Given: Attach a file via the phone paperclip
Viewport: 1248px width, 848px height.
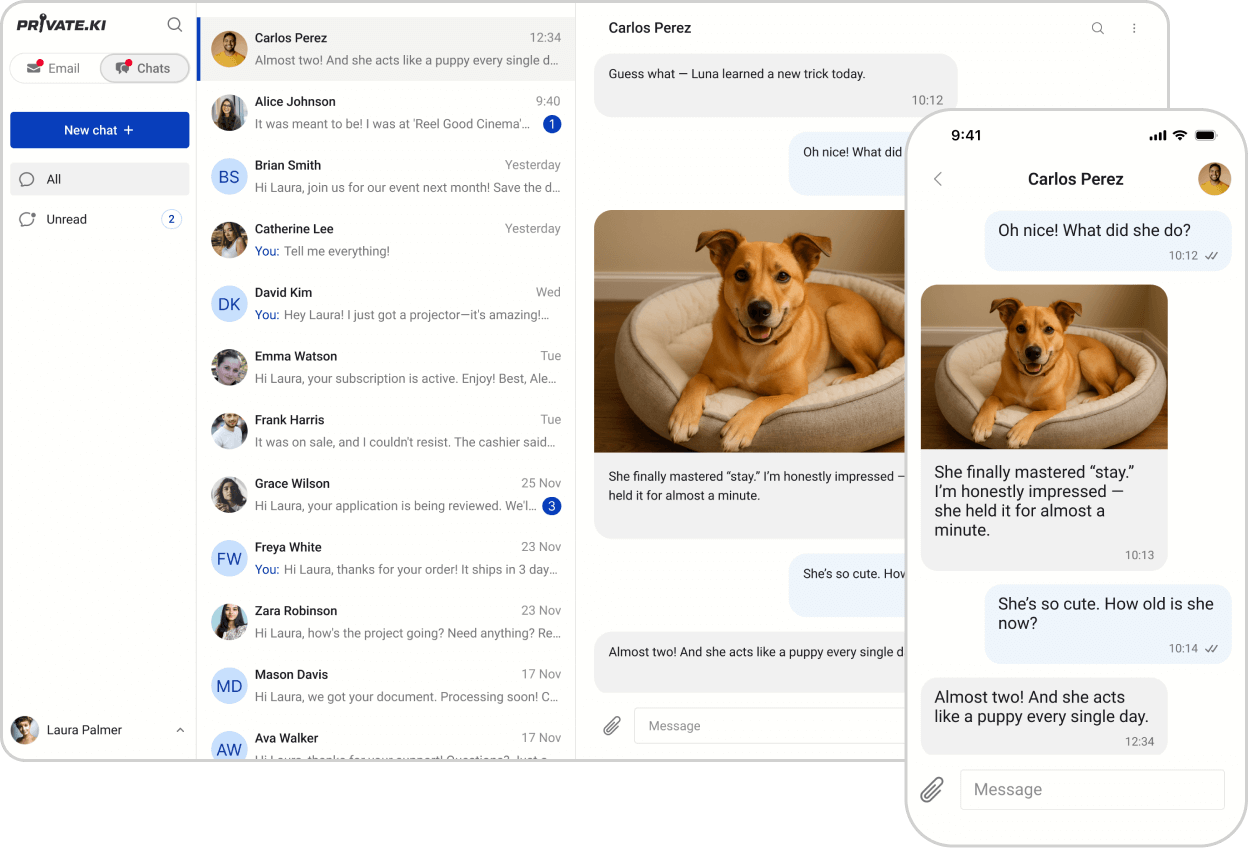Looking at the screenshot, I should [931, 789].
